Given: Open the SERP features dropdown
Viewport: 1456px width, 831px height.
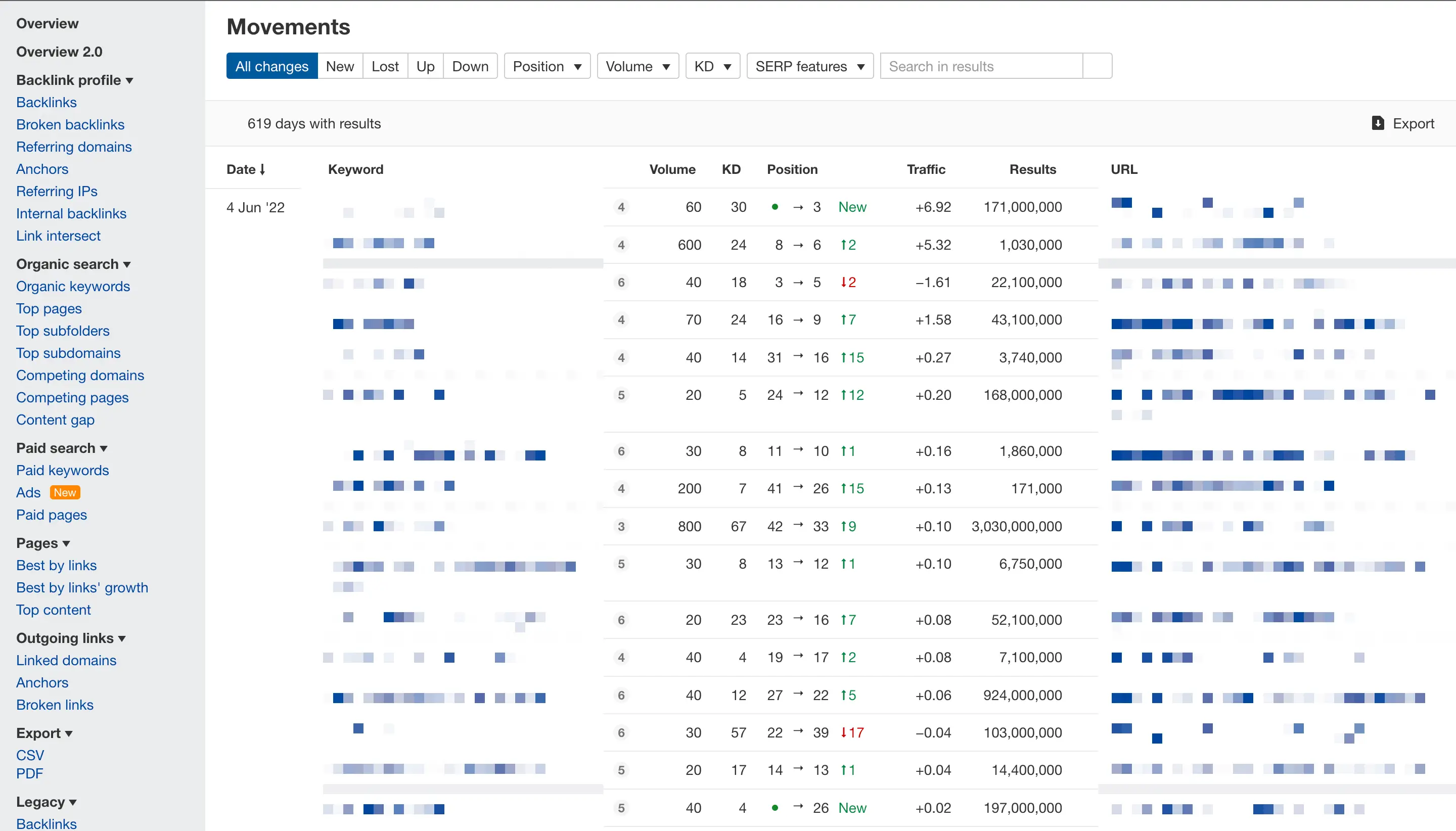Looking at the screenshot, I should [x=809, y=66].
